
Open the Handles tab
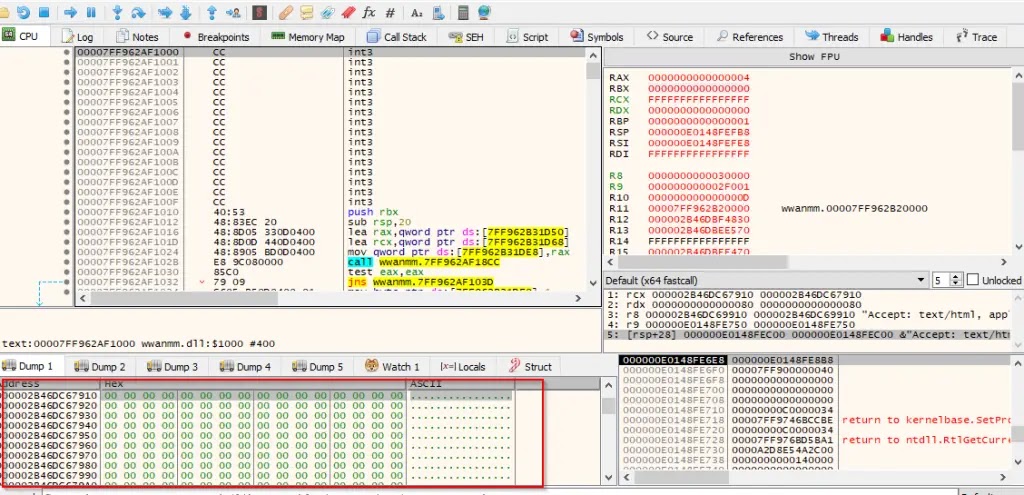pyautogui.click(x=906, y=37)
